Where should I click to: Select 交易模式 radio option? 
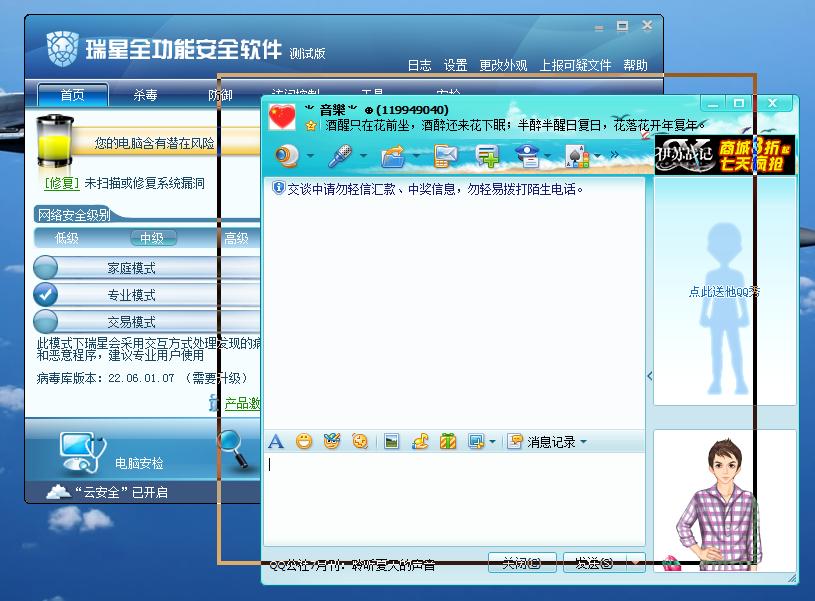(46, 322)
